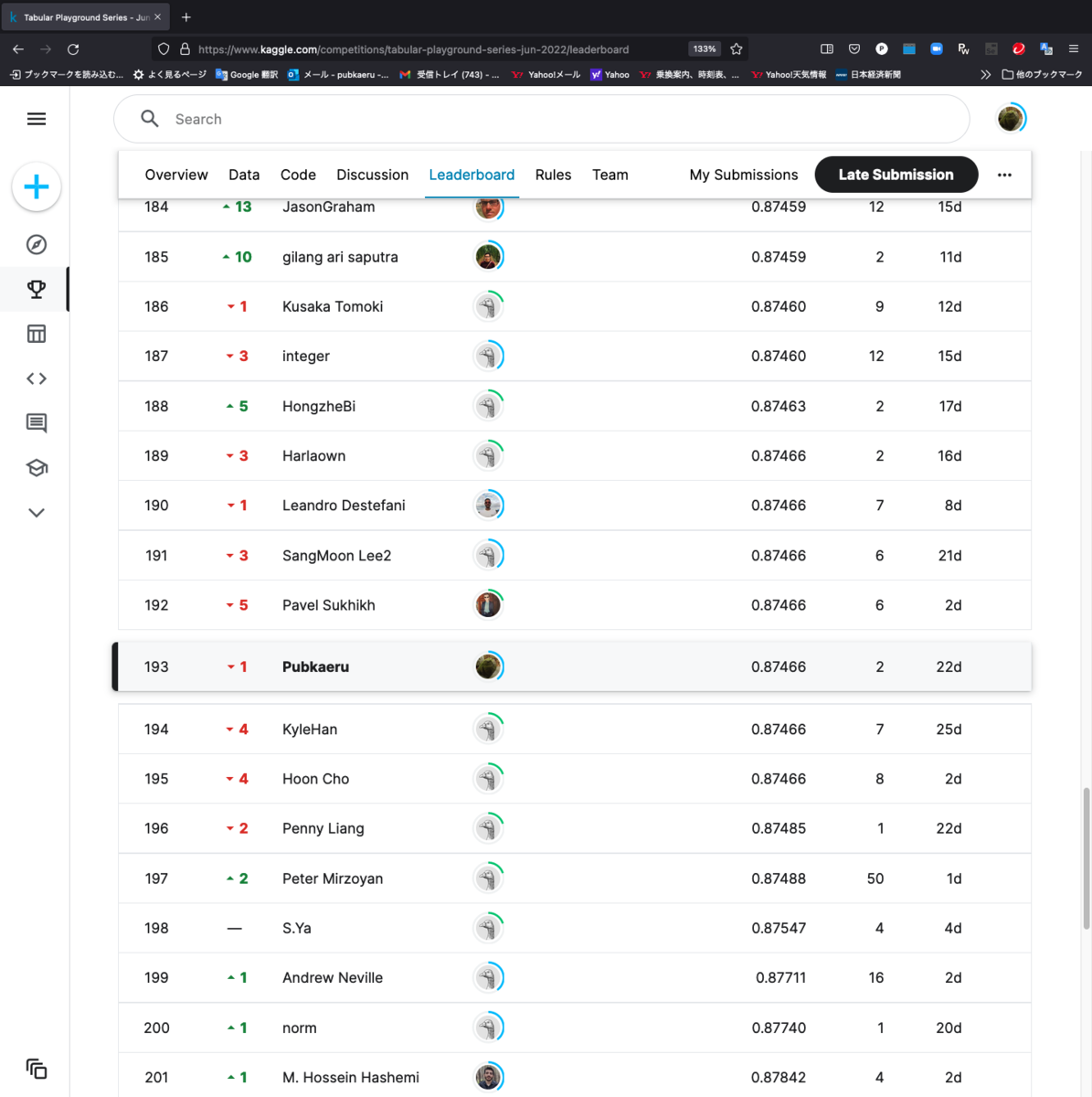The width and height of the screenshot is (1092, 1097).
Task: Open Discussions via the speech bubble icon
Action: point(36,422)
